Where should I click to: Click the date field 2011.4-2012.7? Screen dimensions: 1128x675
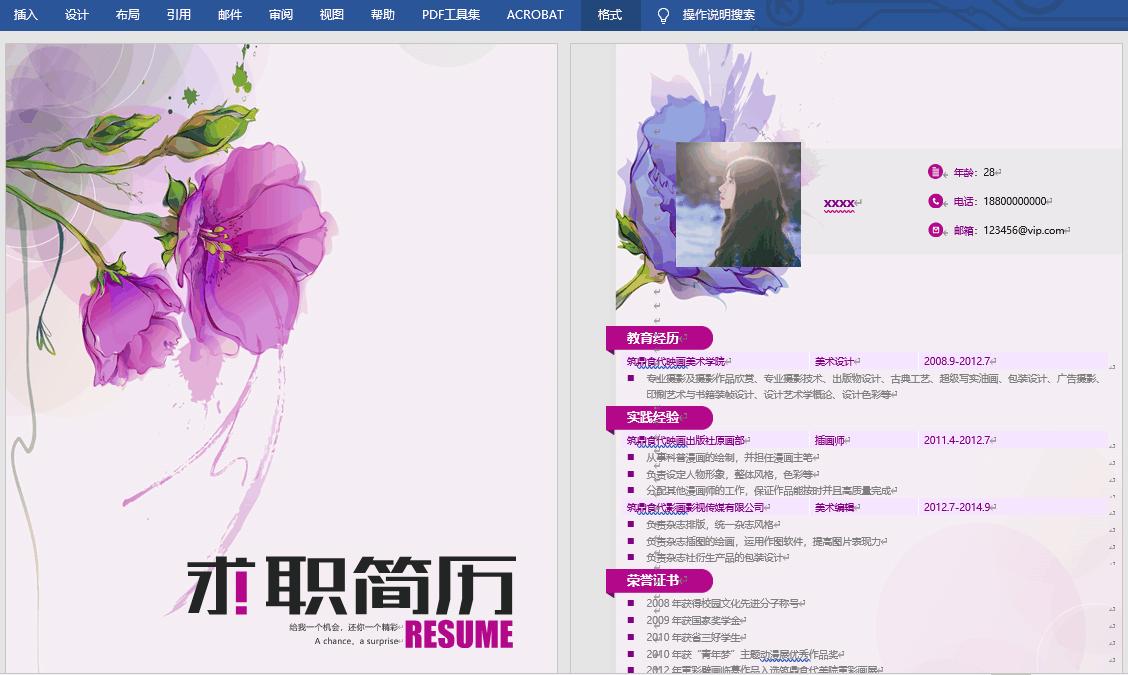[x=957, y=438]
